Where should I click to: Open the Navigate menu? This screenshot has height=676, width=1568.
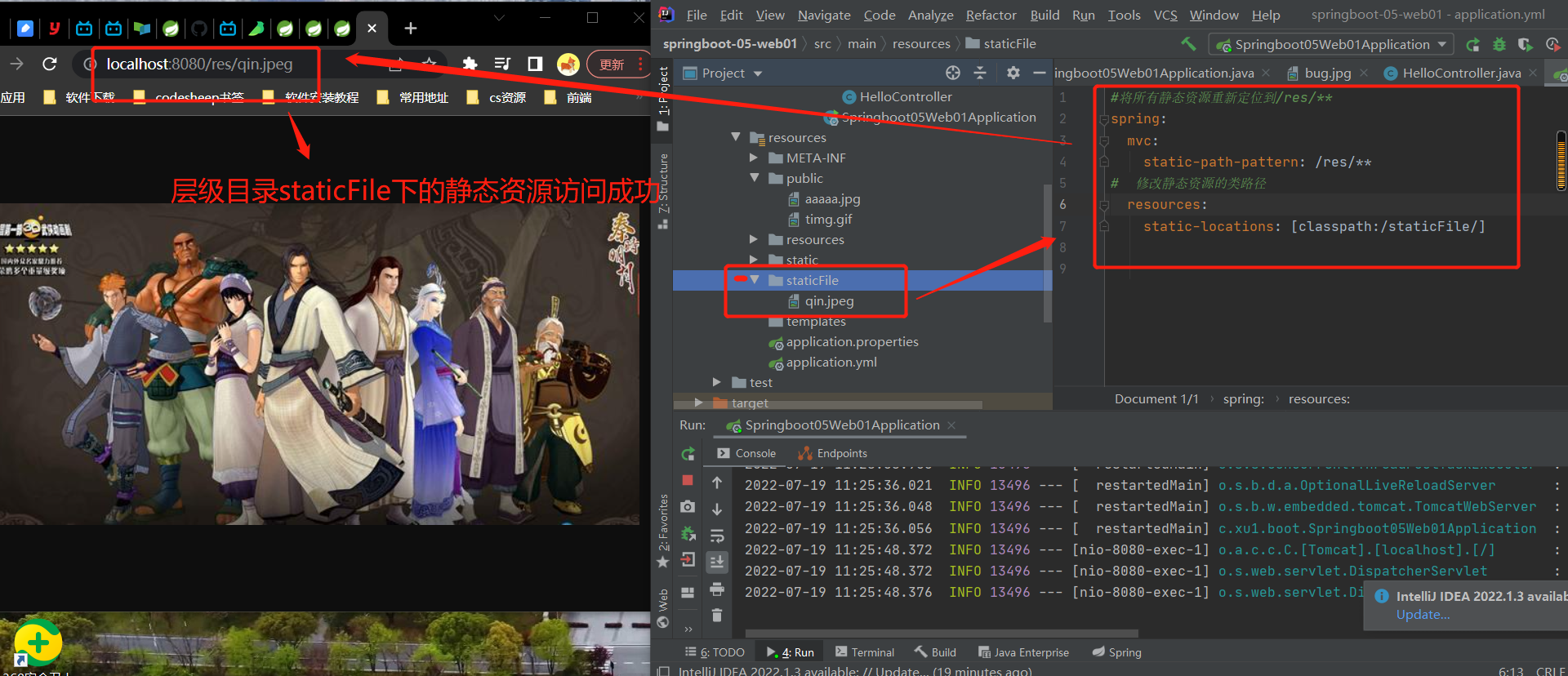(x=824, y=15)
